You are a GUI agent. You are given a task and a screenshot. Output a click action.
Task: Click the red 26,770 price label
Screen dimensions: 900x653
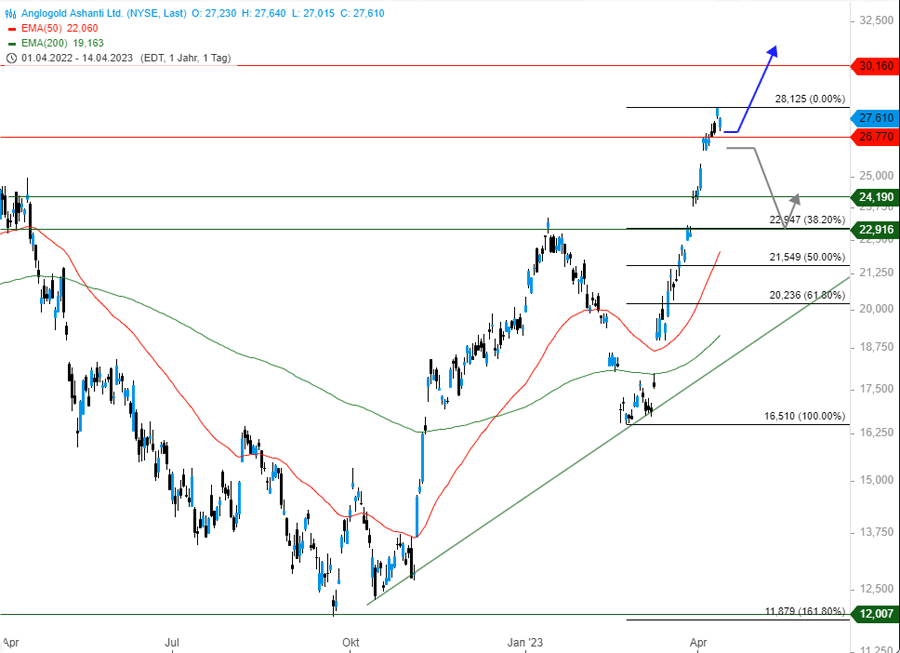click(x=876, y=137)
